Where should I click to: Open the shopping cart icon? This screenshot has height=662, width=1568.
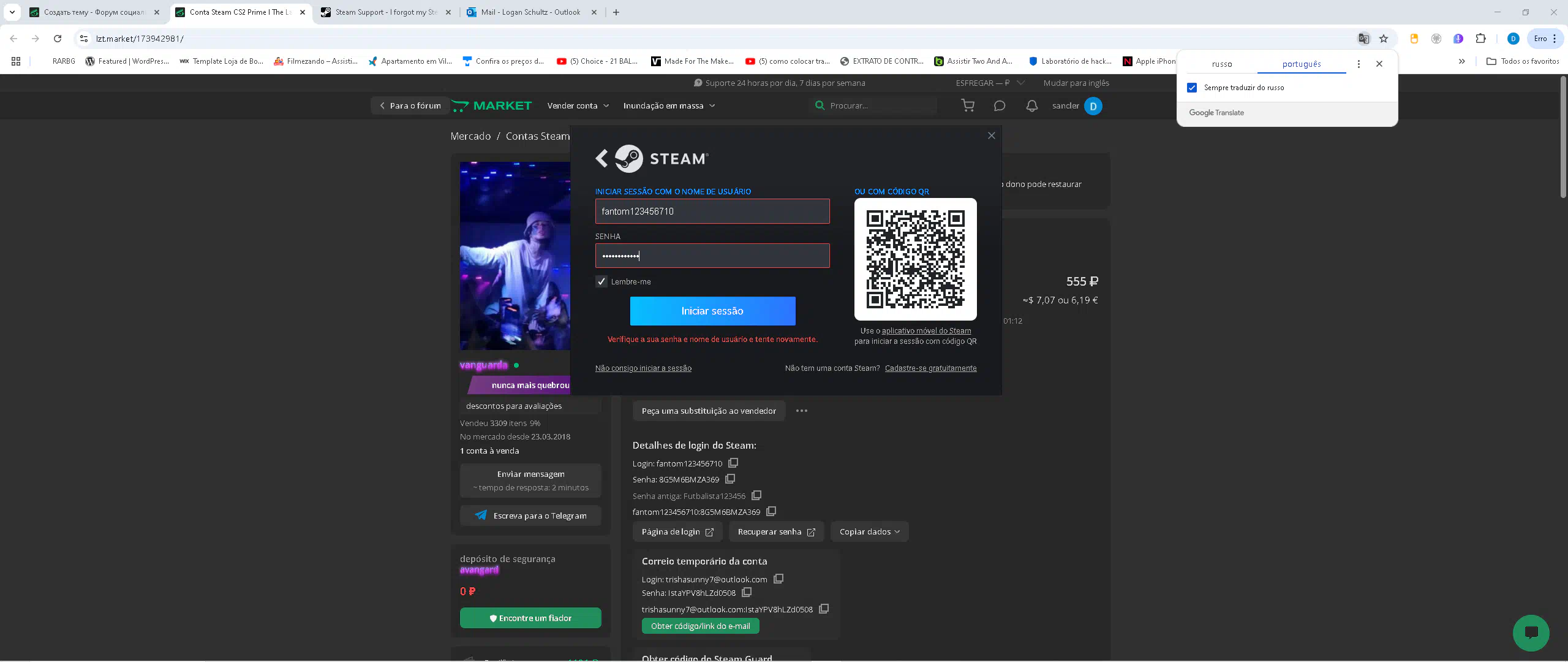click(x=968, y=105)
